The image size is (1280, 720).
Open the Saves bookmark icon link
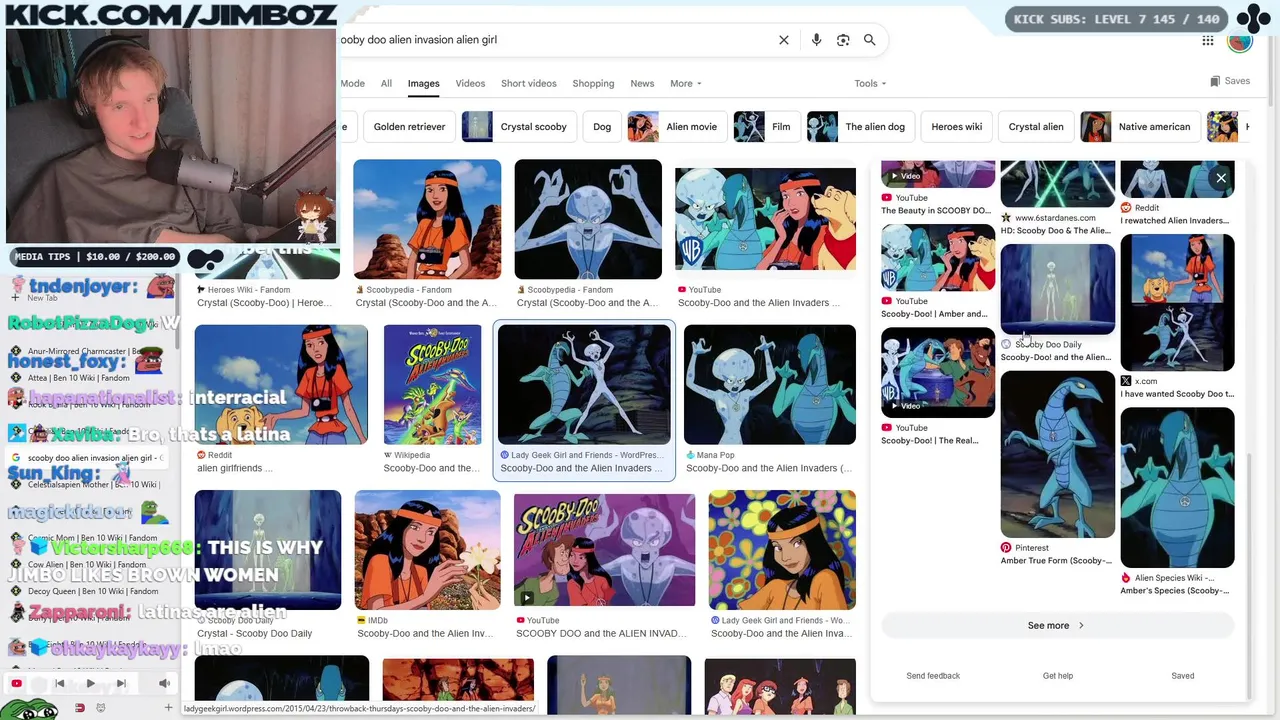pyautogui.click(x=1230, y=81)
